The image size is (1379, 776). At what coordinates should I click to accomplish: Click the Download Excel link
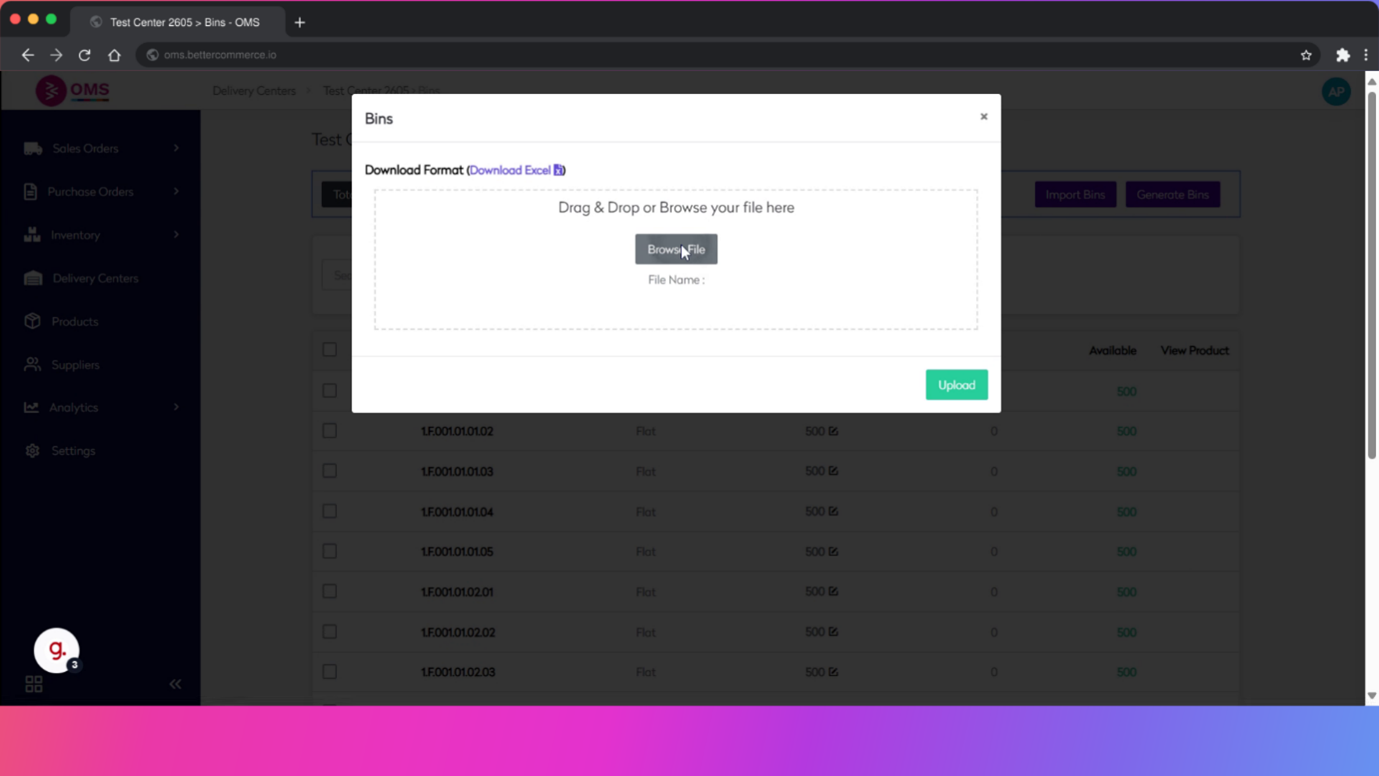click(x=510, y=170)
